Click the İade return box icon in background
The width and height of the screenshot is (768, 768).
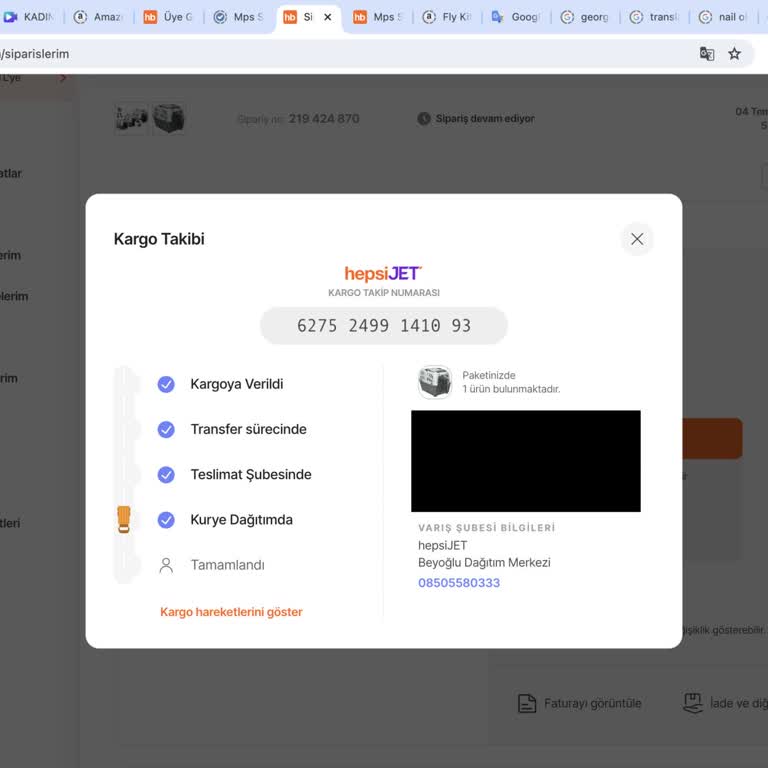[693, 703]
